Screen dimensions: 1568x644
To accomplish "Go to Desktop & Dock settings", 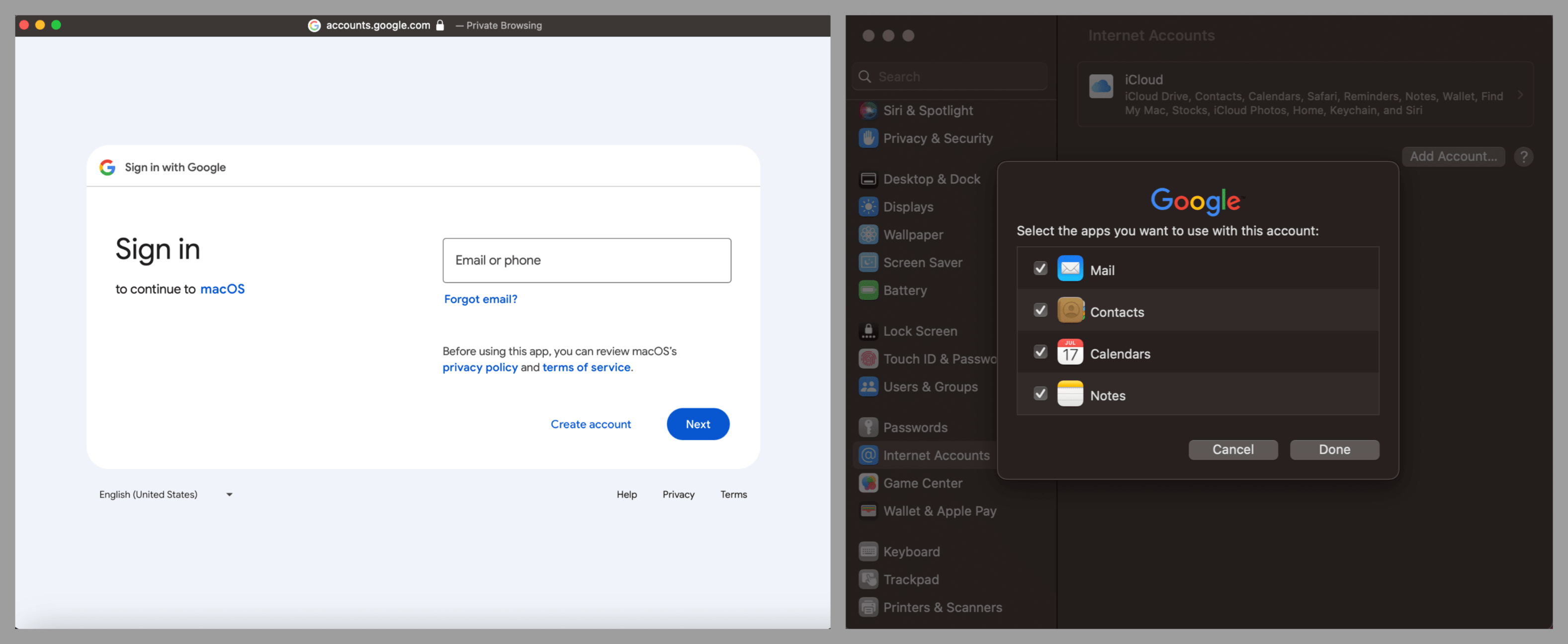I will [x=931, y=179].
